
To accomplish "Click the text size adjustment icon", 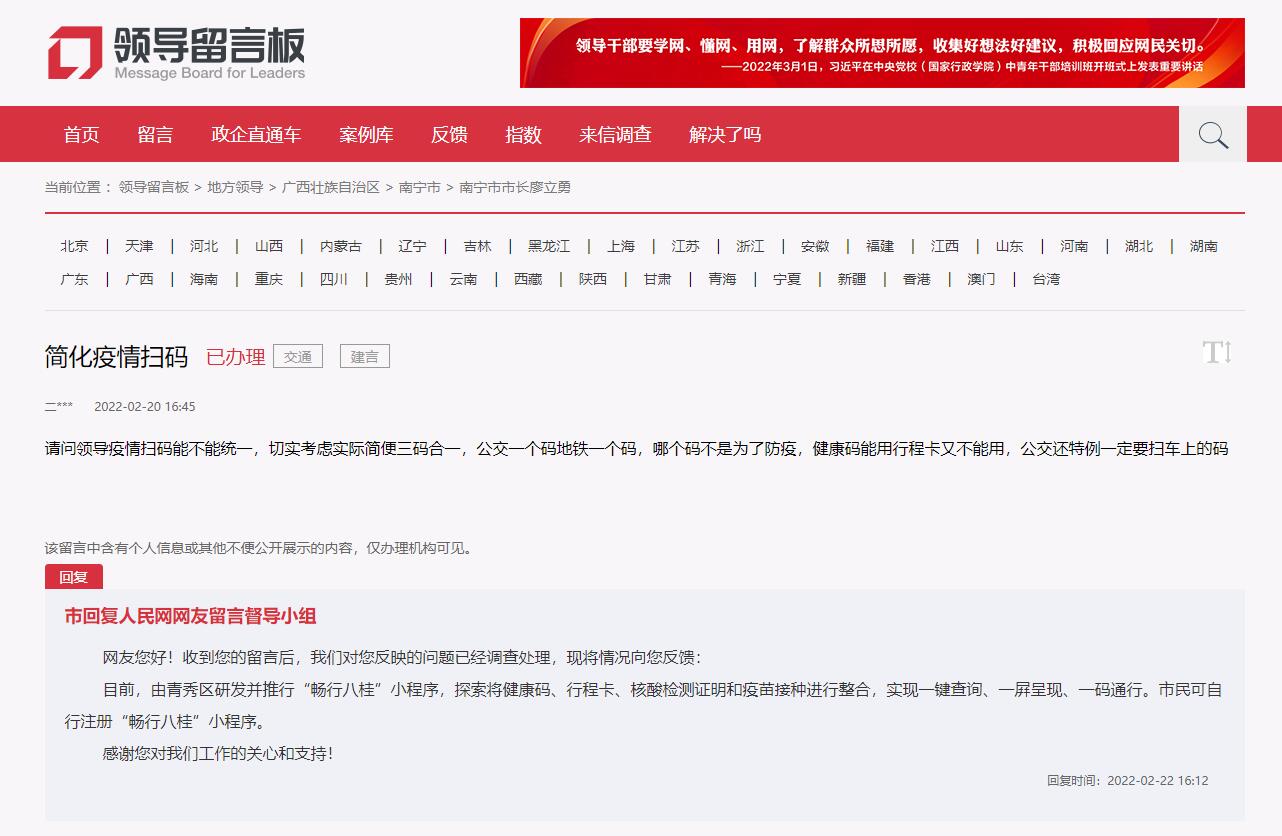I will 1217,352.
